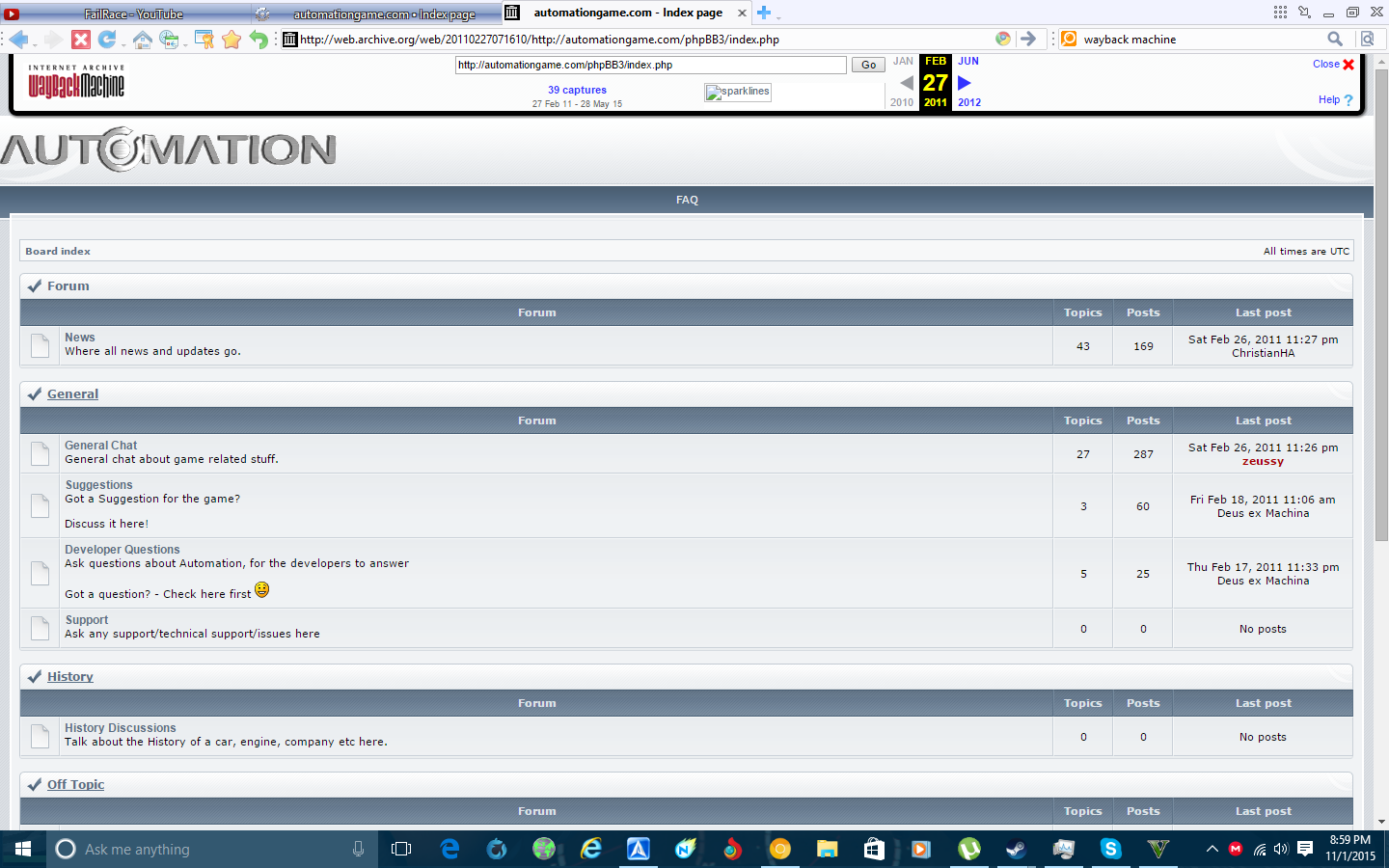The width and height of the screenshot is (1389, 868).
Task: Open the Home page icon
Action: coord(142,40)
